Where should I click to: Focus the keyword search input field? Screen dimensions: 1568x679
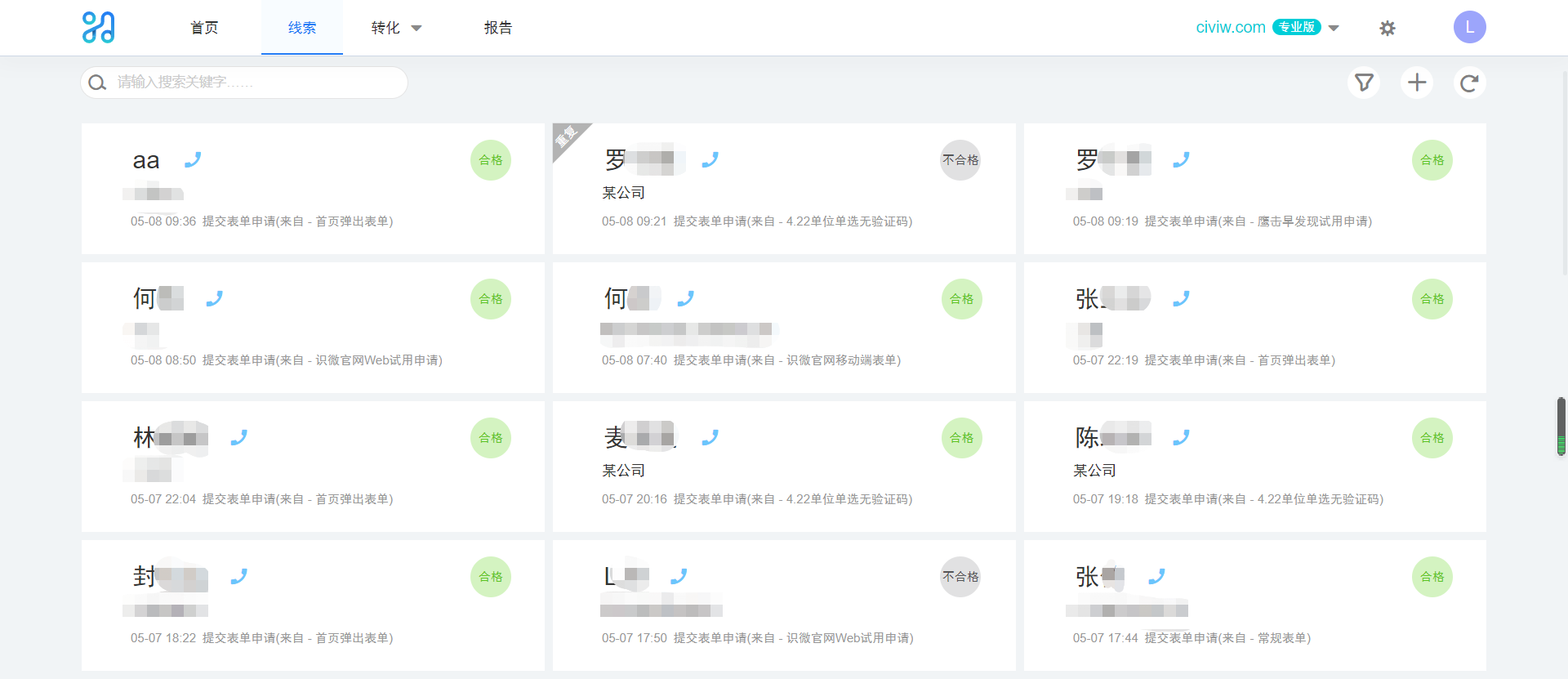click(253, 83)
